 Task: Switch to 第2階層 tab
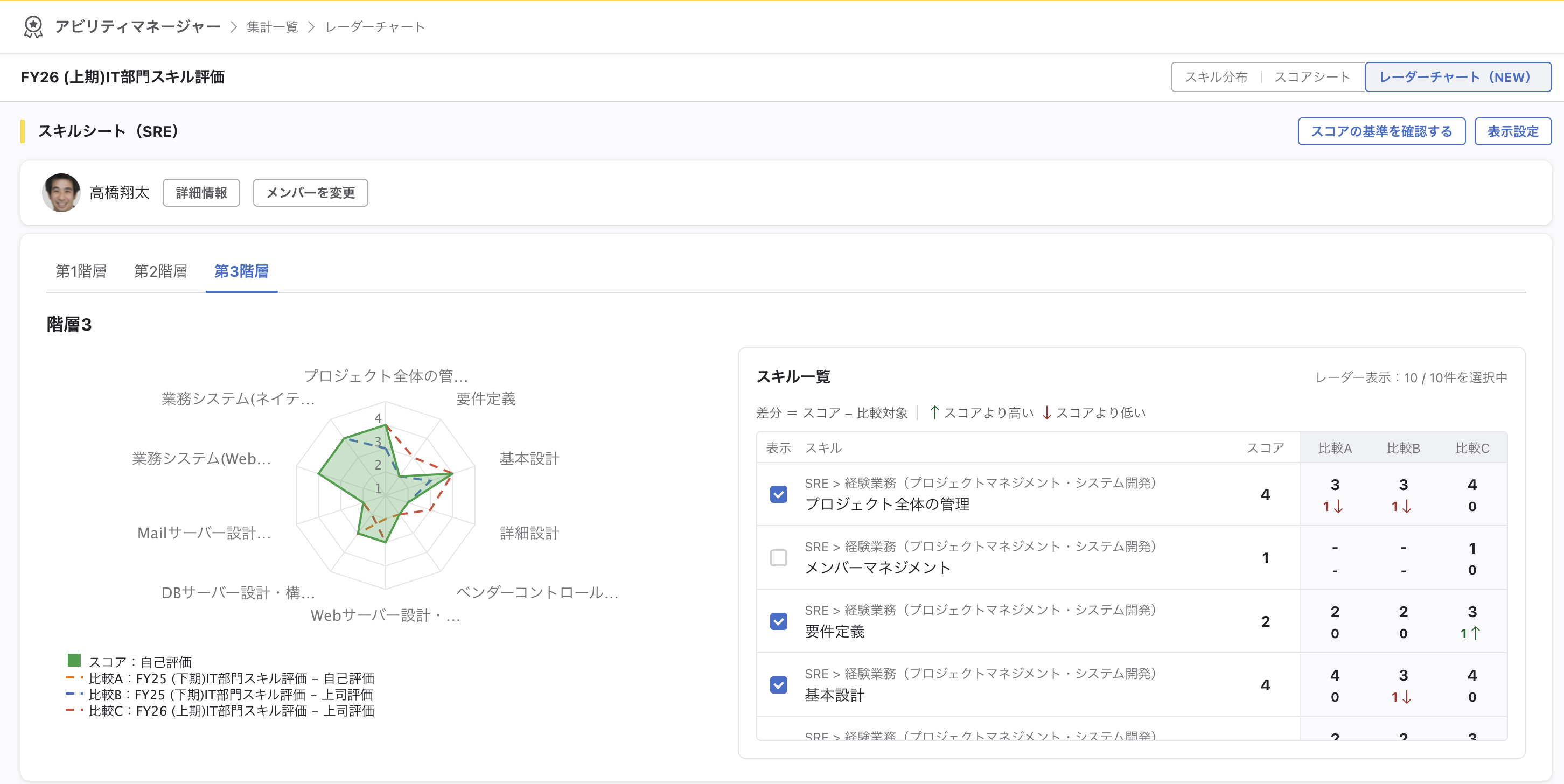pyautogui.click(x=160, y=271)
